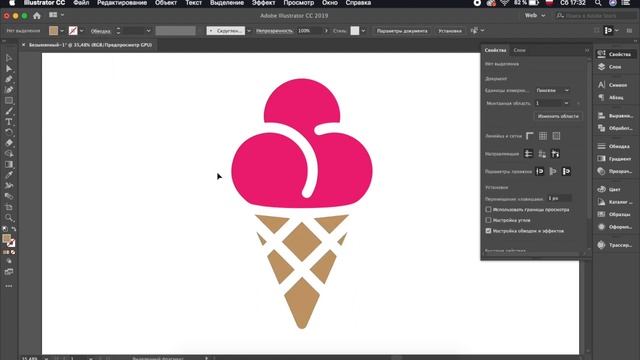Click the Home icon in title bar
The width and height of the screenshot is (640, 360).
point(37,16)
